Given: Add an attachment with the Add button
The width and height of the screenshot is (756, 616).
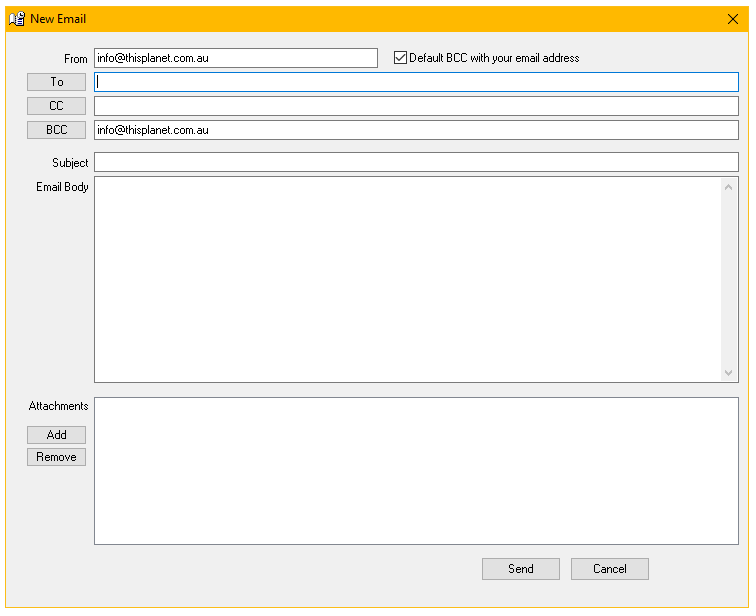Looking at the screenshot, I should pyautogui.click(x=56, y=435).
